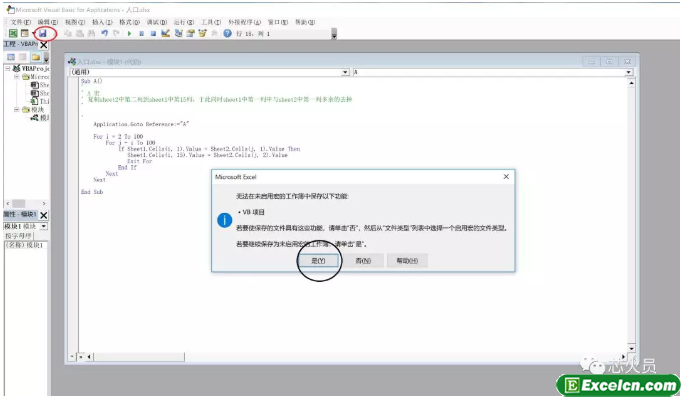Toggle Design Mode ruler icon

[x=165, y=33]
